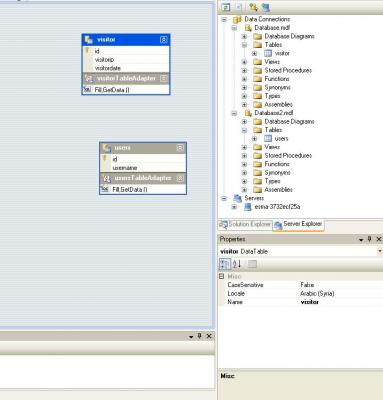Collapse the Misc category in Properties grid
Screen dimensions: 383x400
click(x=221, y=276)
